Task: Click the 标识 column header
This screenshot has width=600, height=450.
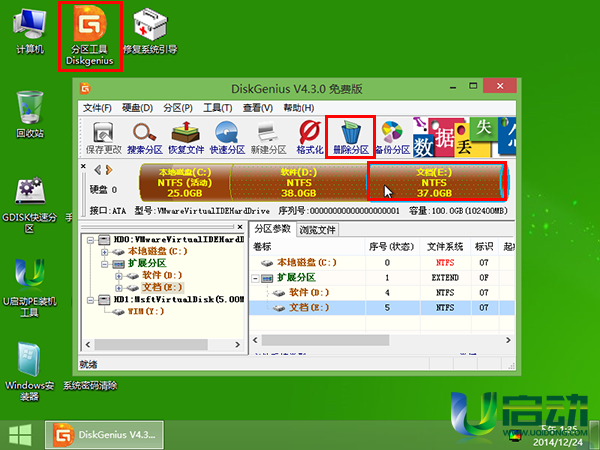Action: tap(484, 247)
